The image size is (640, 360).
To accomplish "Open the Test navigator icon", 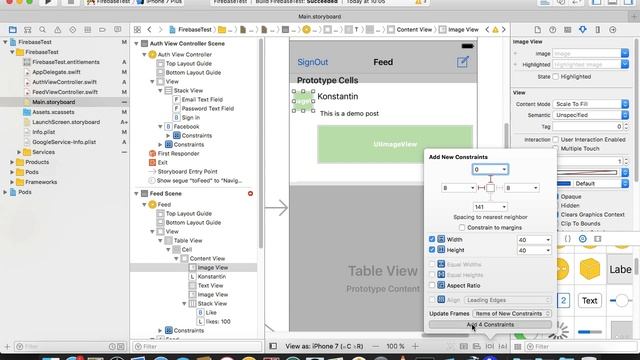I will point(73,30).
